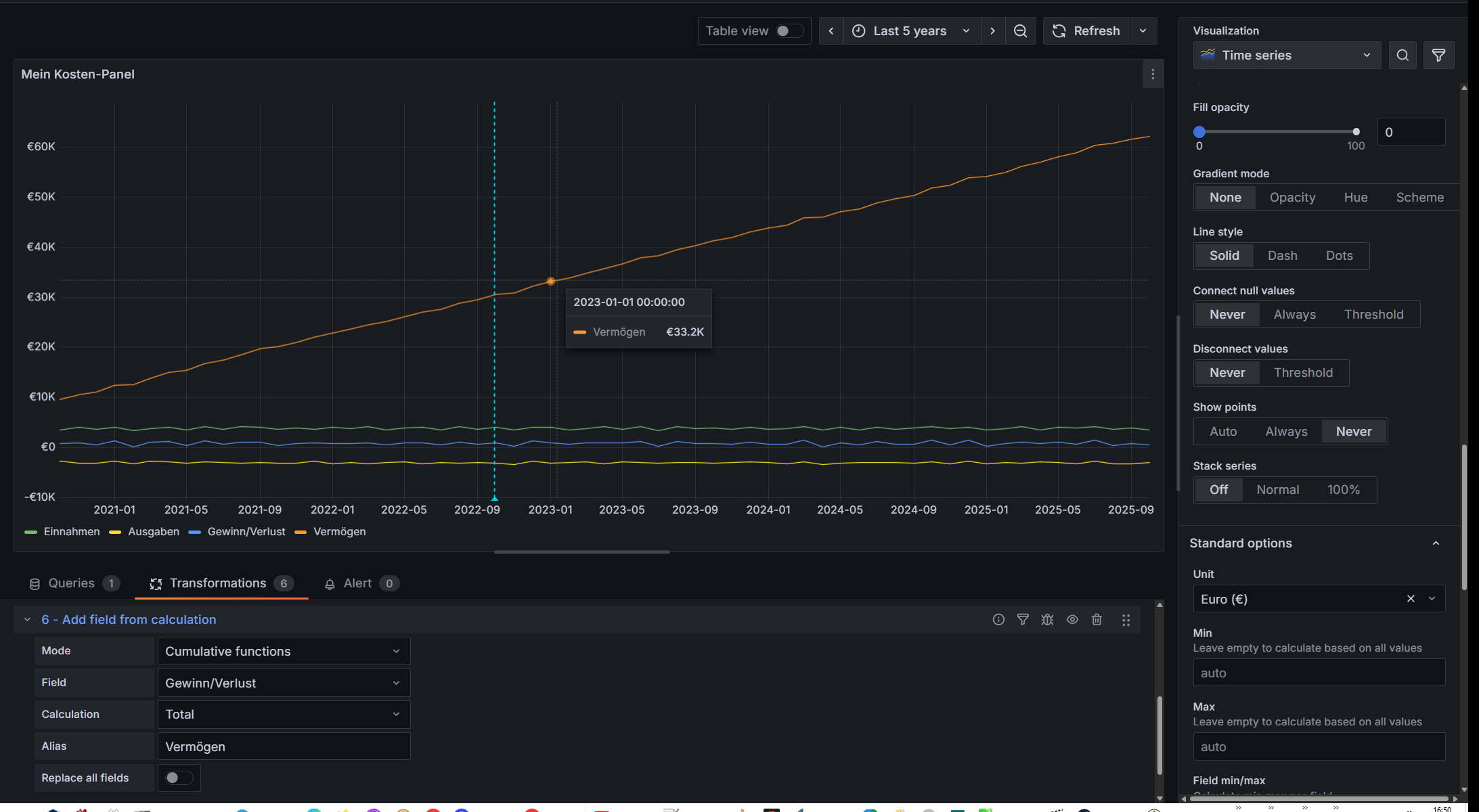Disable transformation using the eye icon

[1072, 620]
